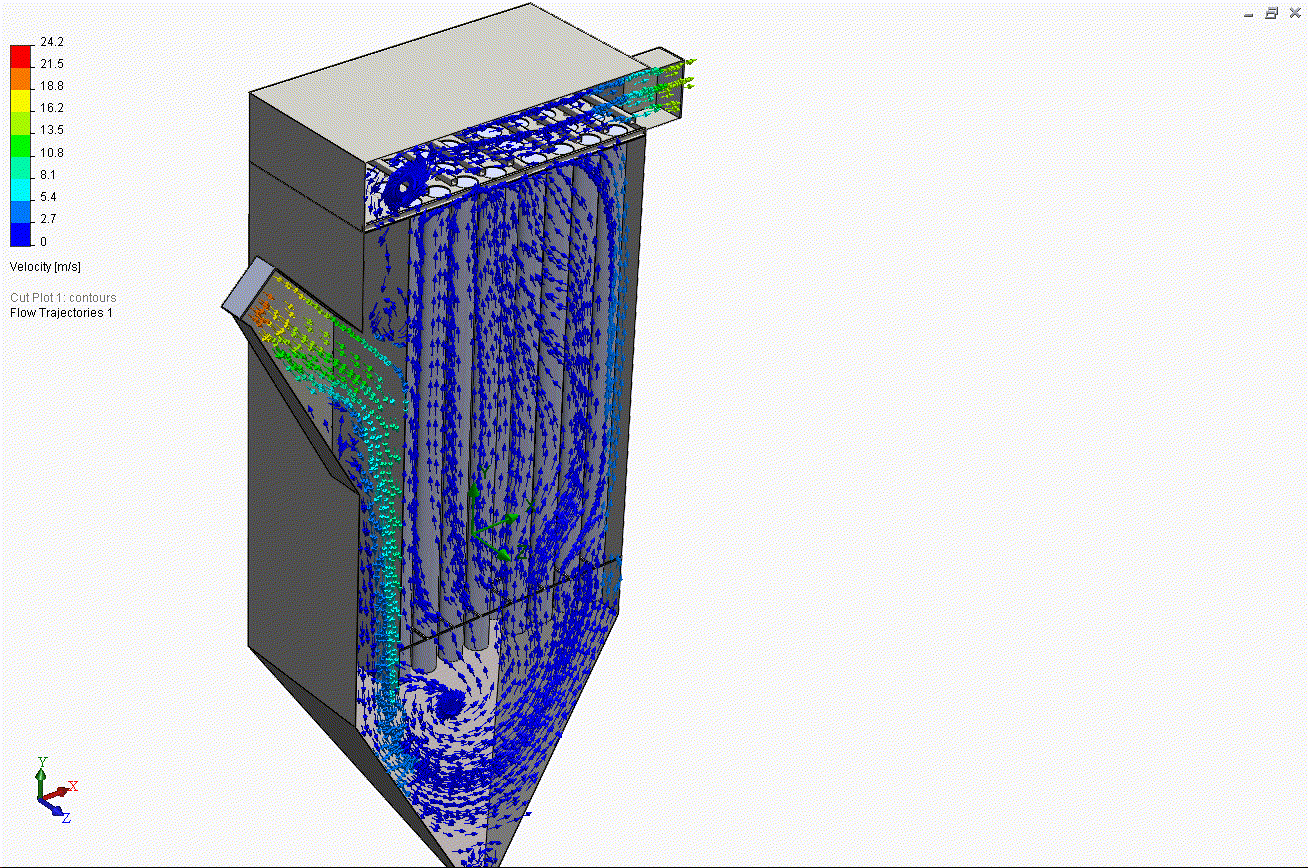Click the Flow Trajectories 1 label
Screen dimensions: 1308x868
61,313
